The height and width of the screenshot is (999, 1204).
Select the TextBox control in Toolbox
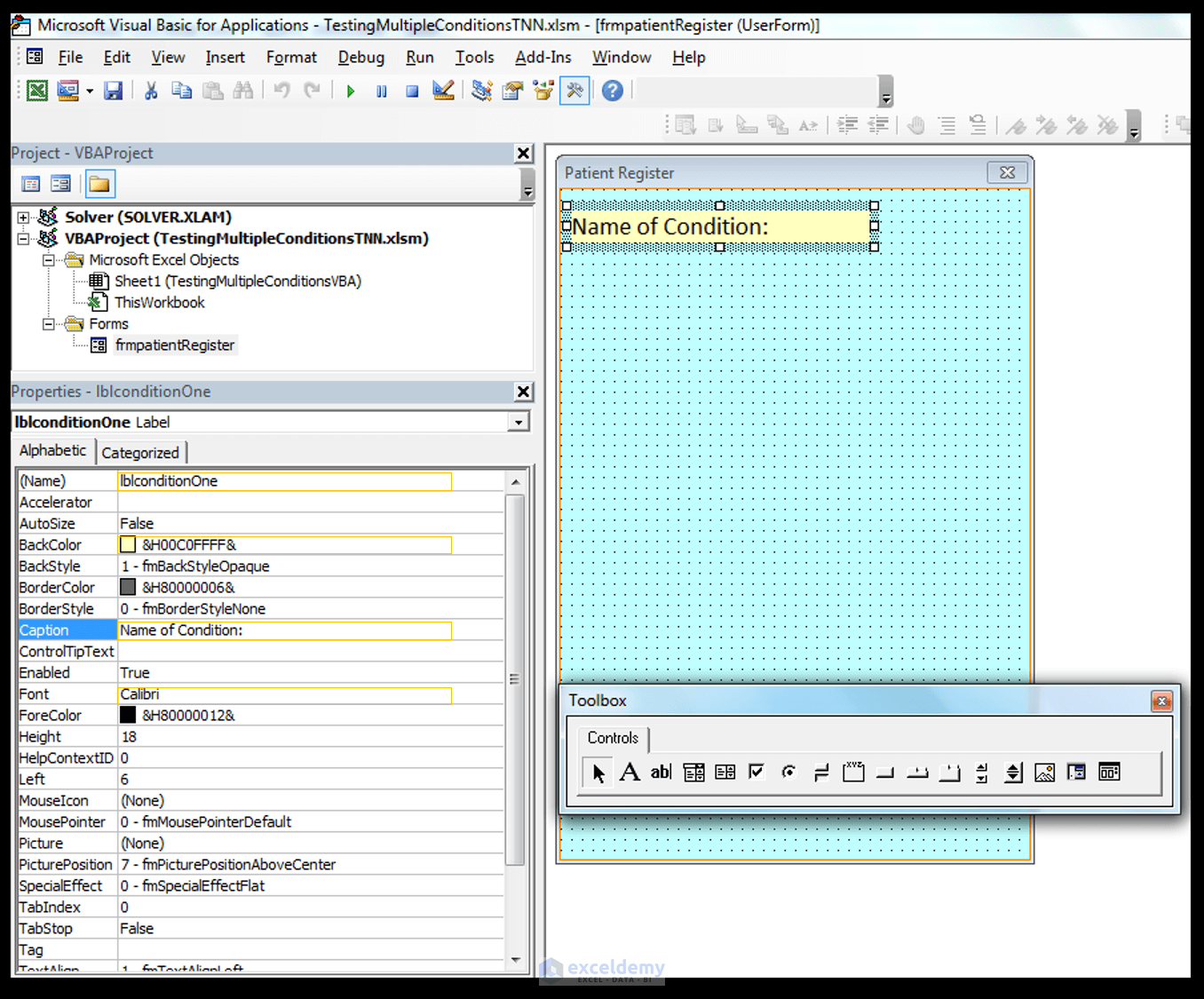tap(661, 773)
